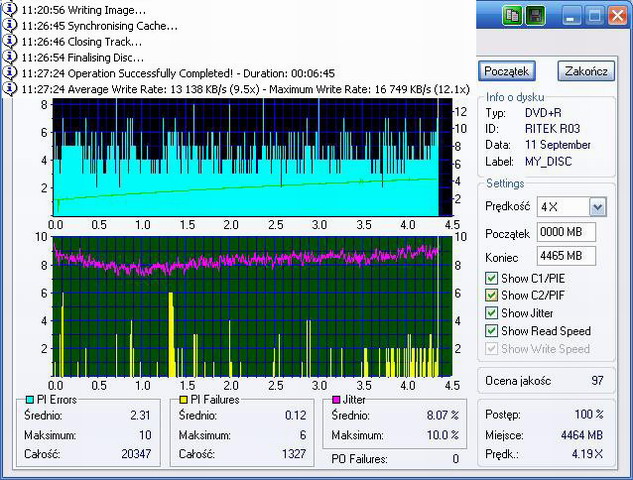The height and width of the screenshot is (480, 633).
Task: Click the ID value RITEK R03
Action: coord(552,129)
